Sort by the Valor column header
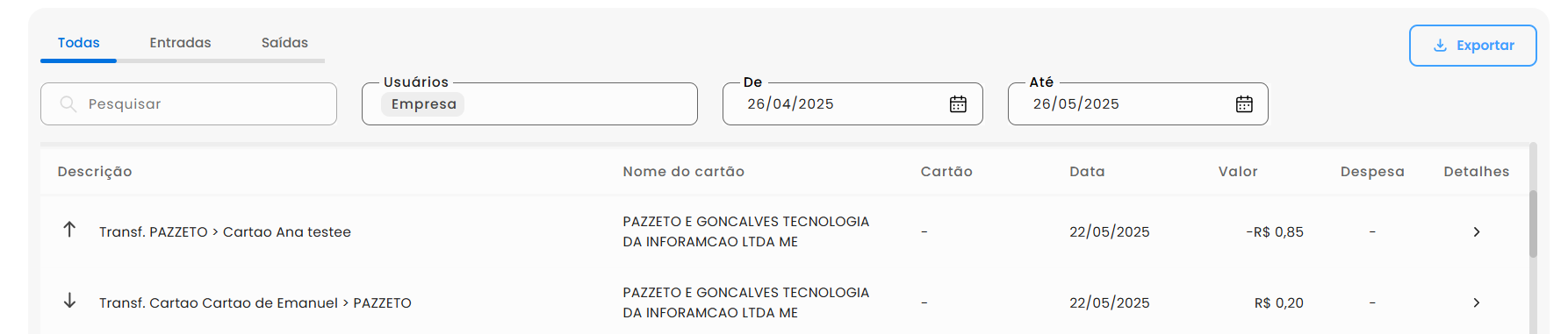Image resolution: width=1568 pixels, height=334 pixels. [x=1238, y=172]
